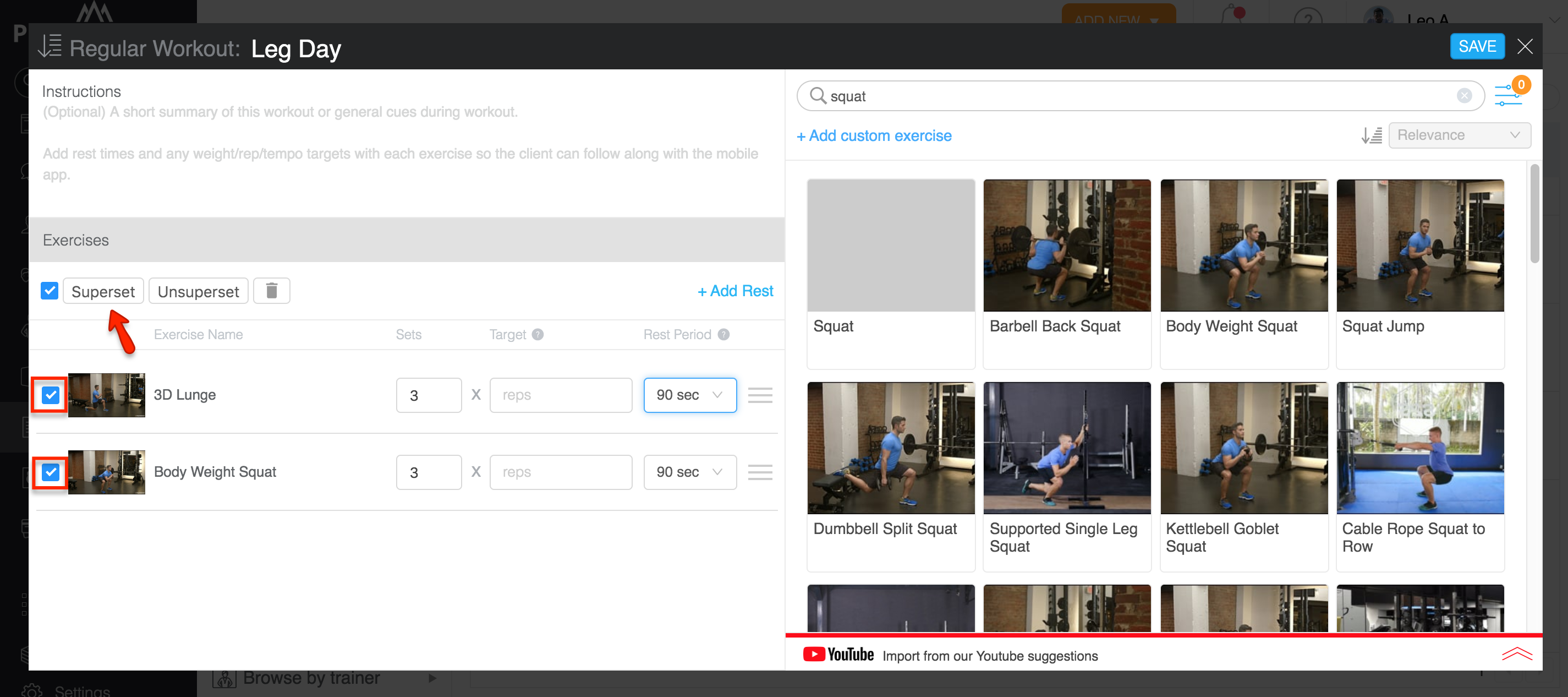Viewport: 1568px width, 697px height.
Task: Delete selected exercises with trash icon
Action: [x=271, y=291]
